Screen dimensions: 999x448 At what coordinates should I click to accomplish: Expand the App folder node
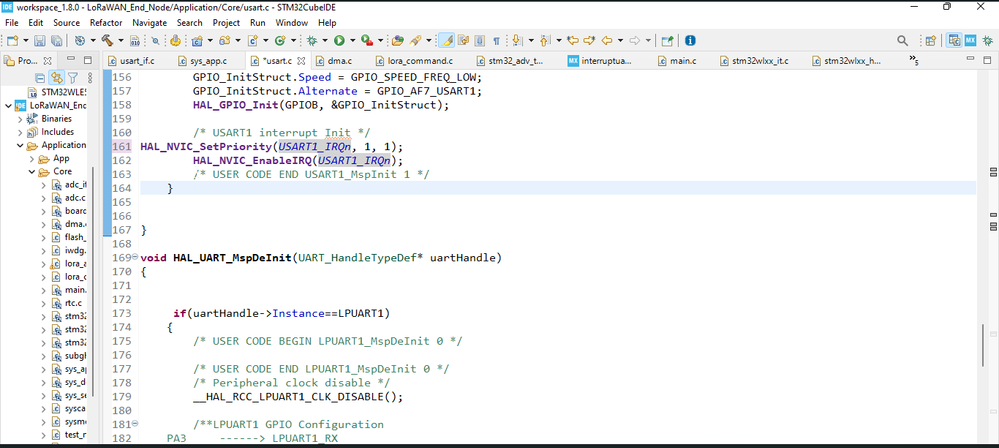pyautogui.click(x=31, y=159)
